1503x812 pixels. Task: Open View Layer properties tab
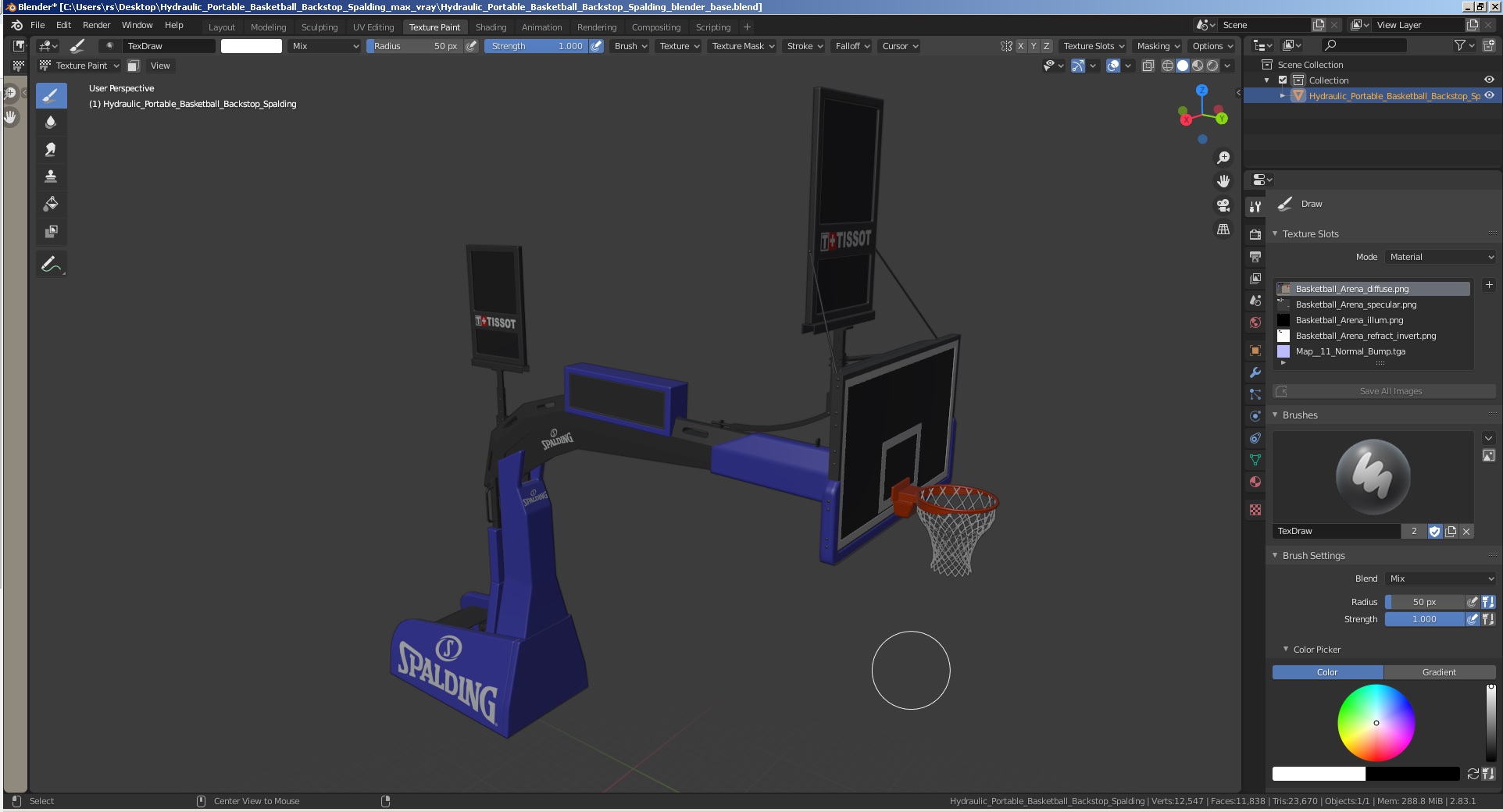tap(1255, 278)
